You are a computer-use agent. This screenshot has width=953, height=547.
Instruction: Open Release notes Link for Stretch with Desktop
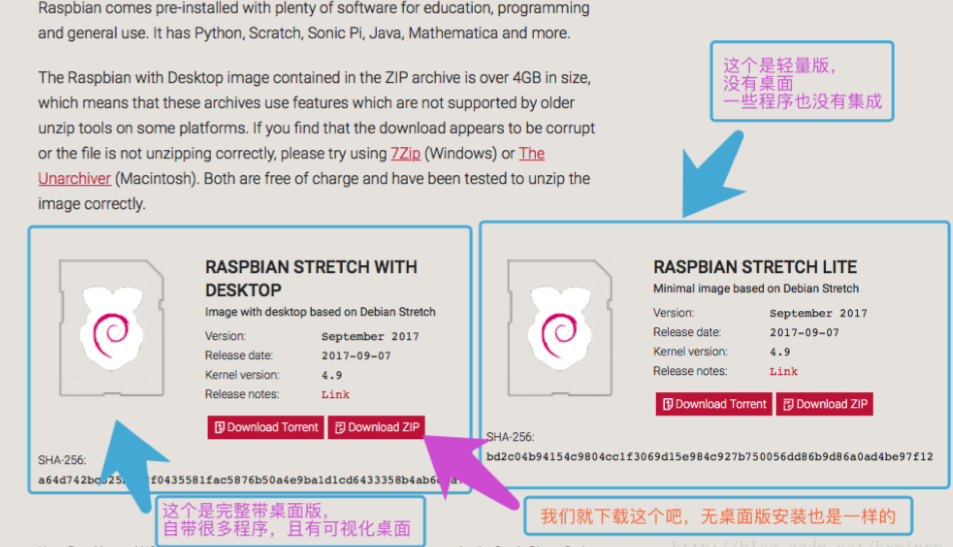(x=335, y=394)
